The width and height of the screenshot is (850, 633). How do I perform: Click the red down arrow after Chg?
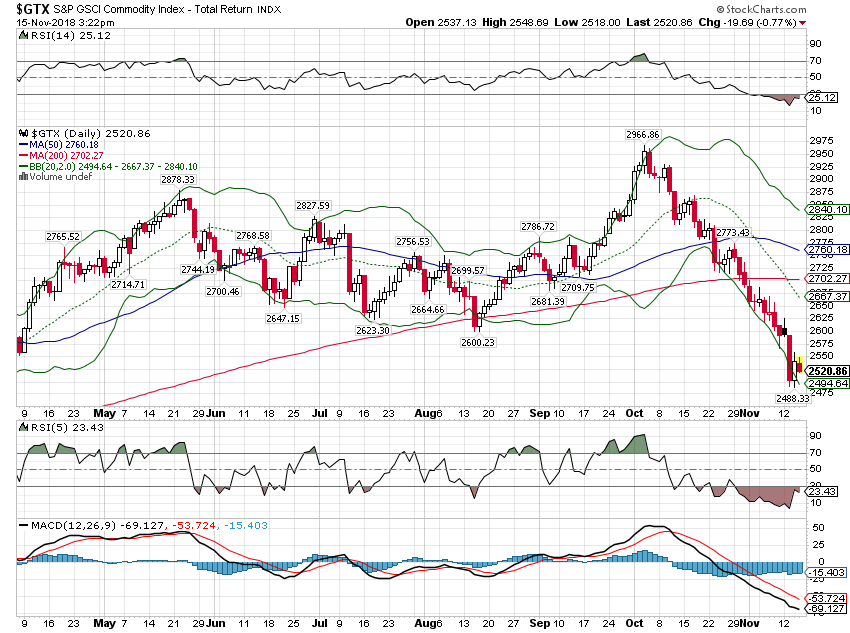pos(802,23)
